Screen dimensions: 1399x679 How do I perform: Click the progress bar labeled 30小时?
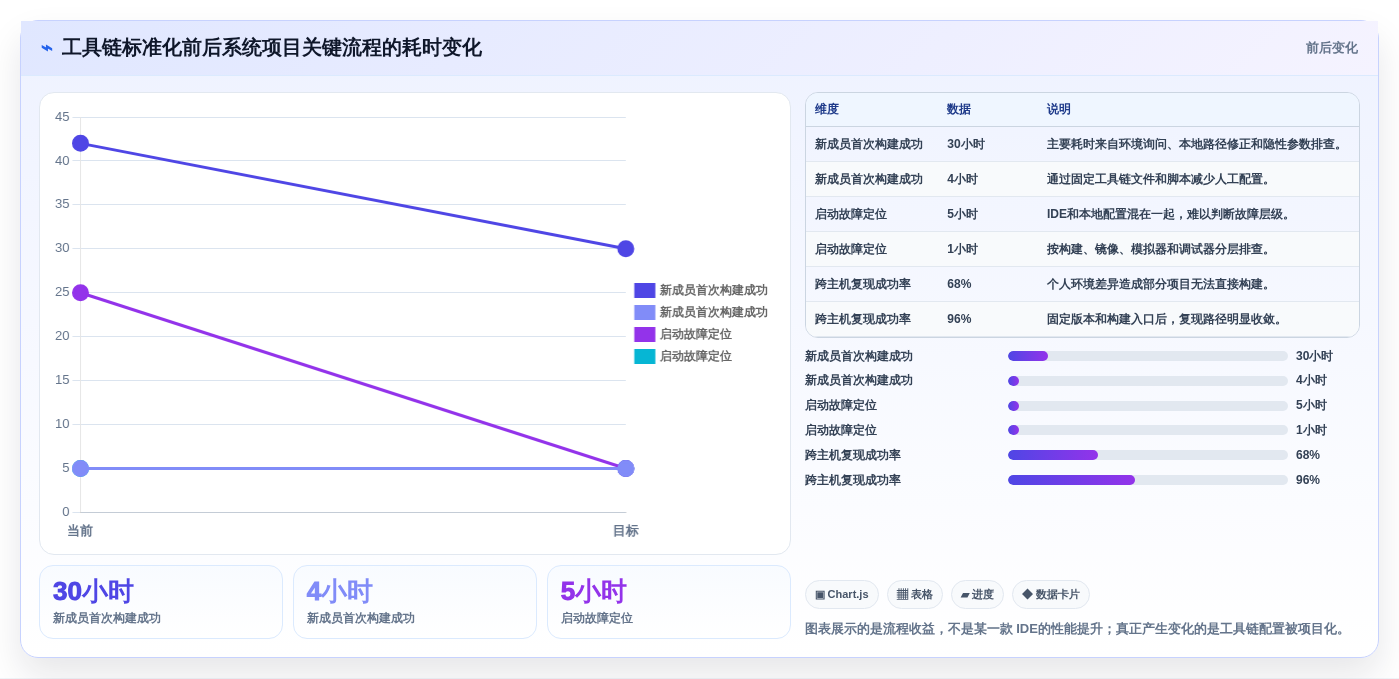[x=1148, y=356]
